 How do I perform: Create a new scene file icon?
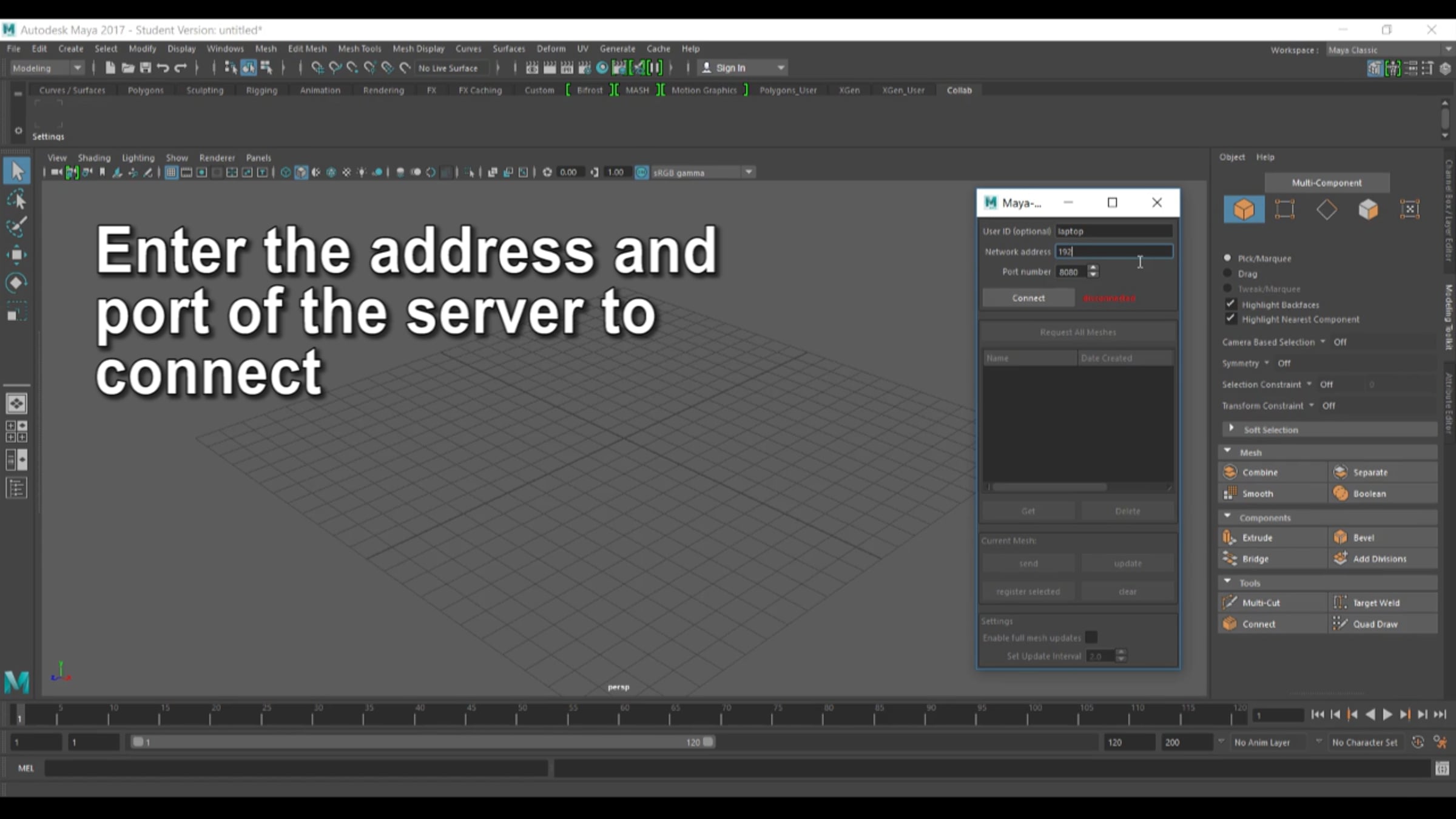[x=110, y=68]
